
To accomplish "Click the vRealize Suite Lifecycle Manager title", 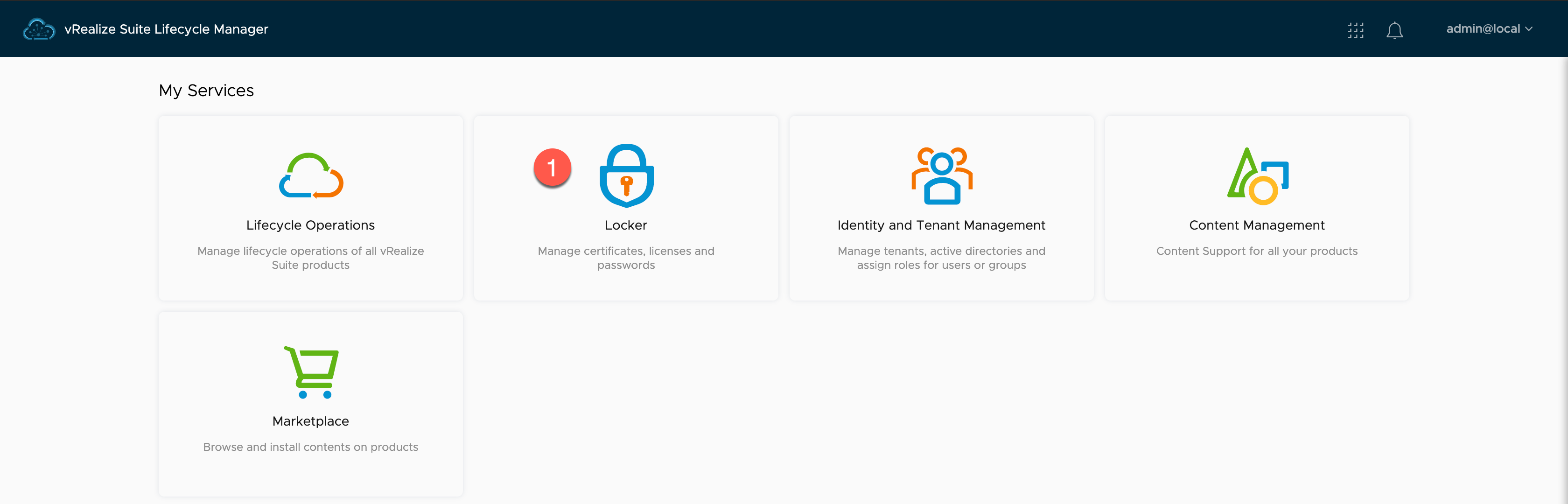I will pos(166,29).
